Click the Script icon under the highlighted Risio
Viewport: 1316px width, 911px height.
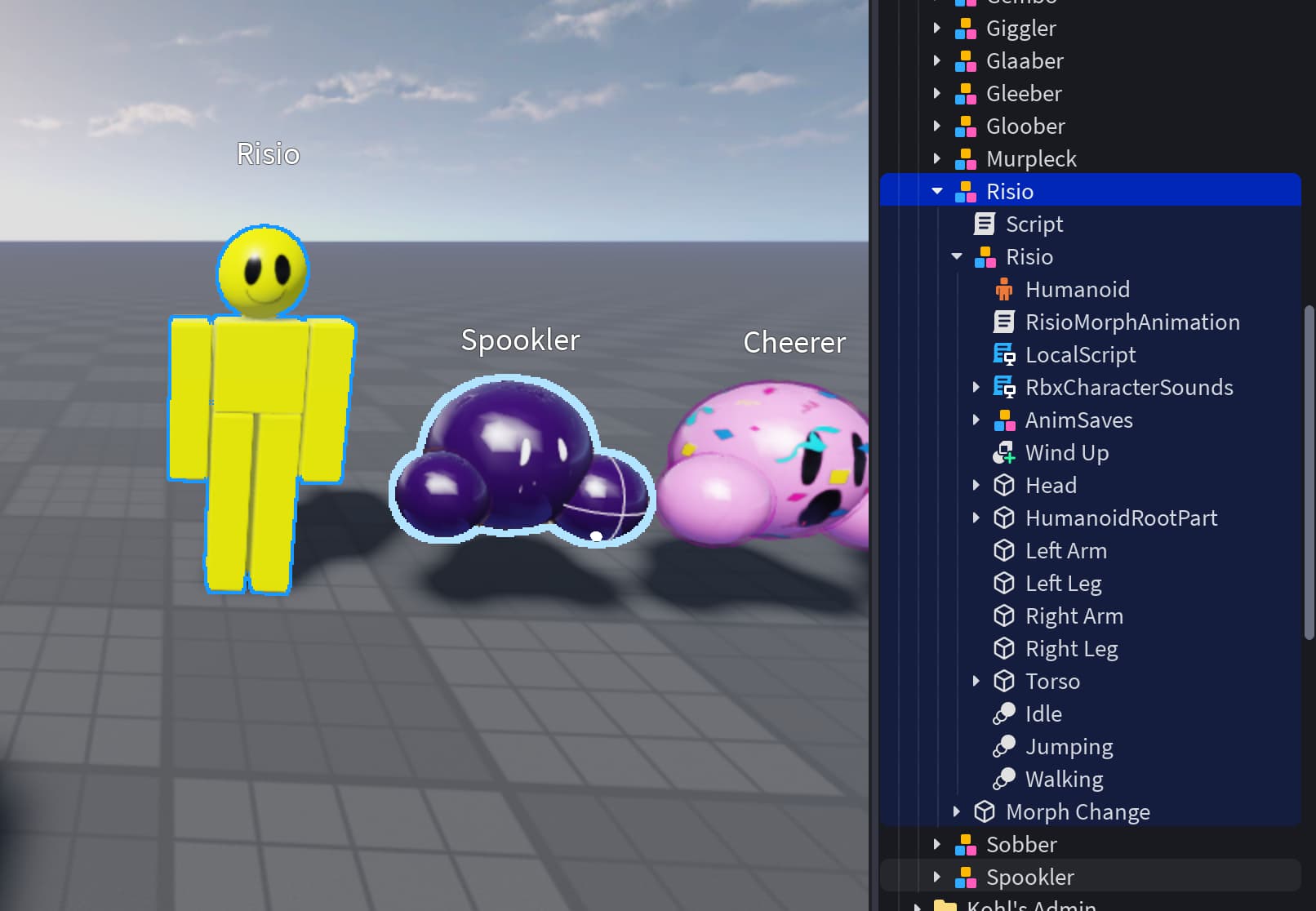(985, 224)
